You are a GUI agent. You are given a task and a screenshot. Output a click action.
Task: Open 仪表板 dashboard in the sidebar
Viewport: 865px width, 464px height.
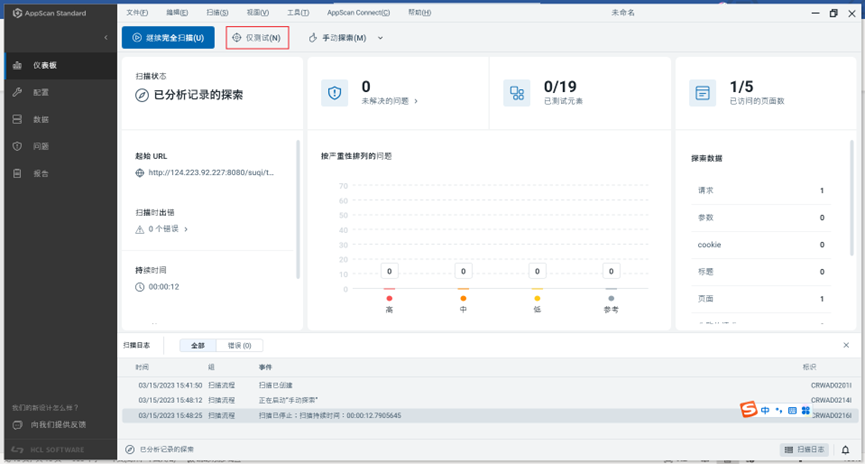pyautogui.click(x=61, y=65)
